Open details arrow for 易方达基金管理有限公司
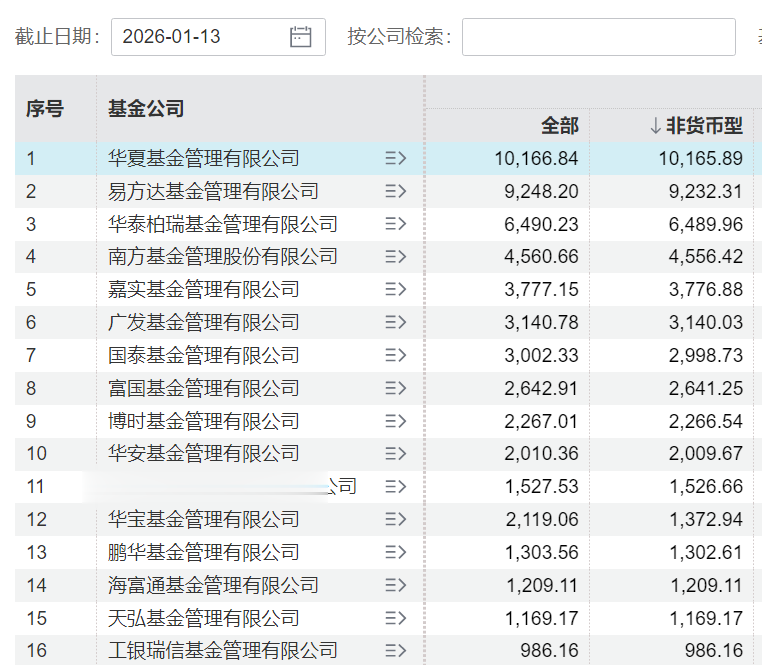Viewport: 762px width, 665px height. (x=396, y=192)
